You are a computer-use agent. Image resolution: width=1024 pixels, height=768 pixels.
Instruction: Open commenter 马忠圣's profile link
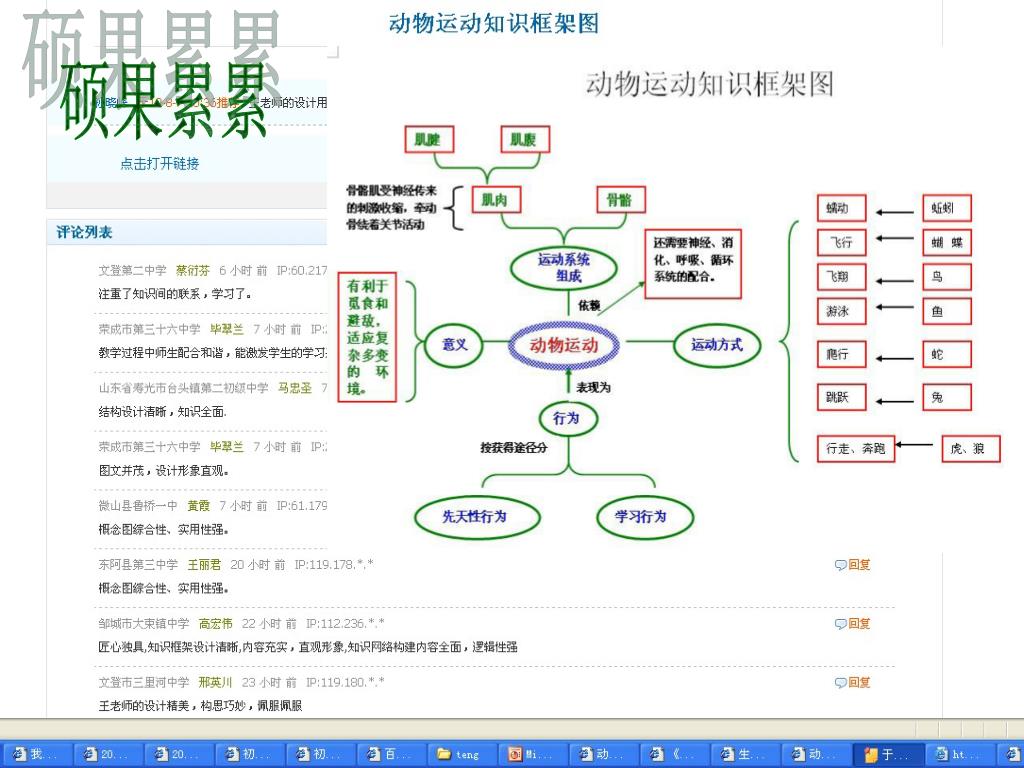295,388
